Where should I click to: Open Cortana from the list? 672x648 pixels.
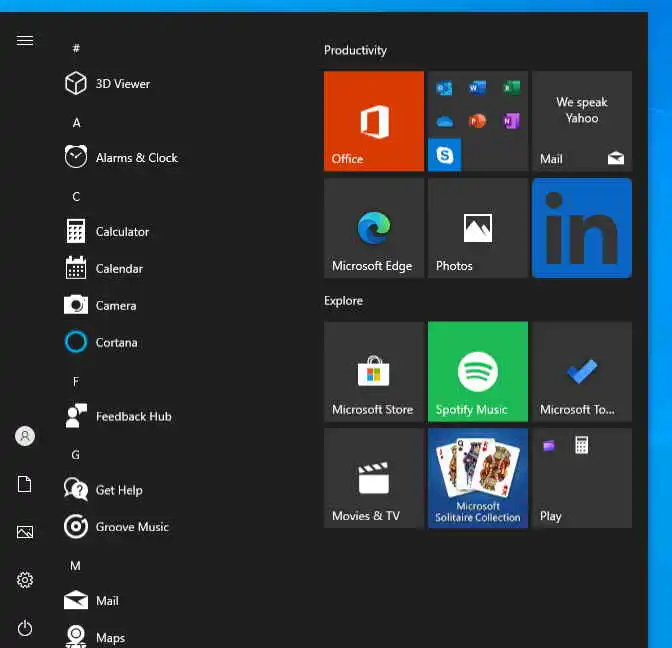point(101,342)
